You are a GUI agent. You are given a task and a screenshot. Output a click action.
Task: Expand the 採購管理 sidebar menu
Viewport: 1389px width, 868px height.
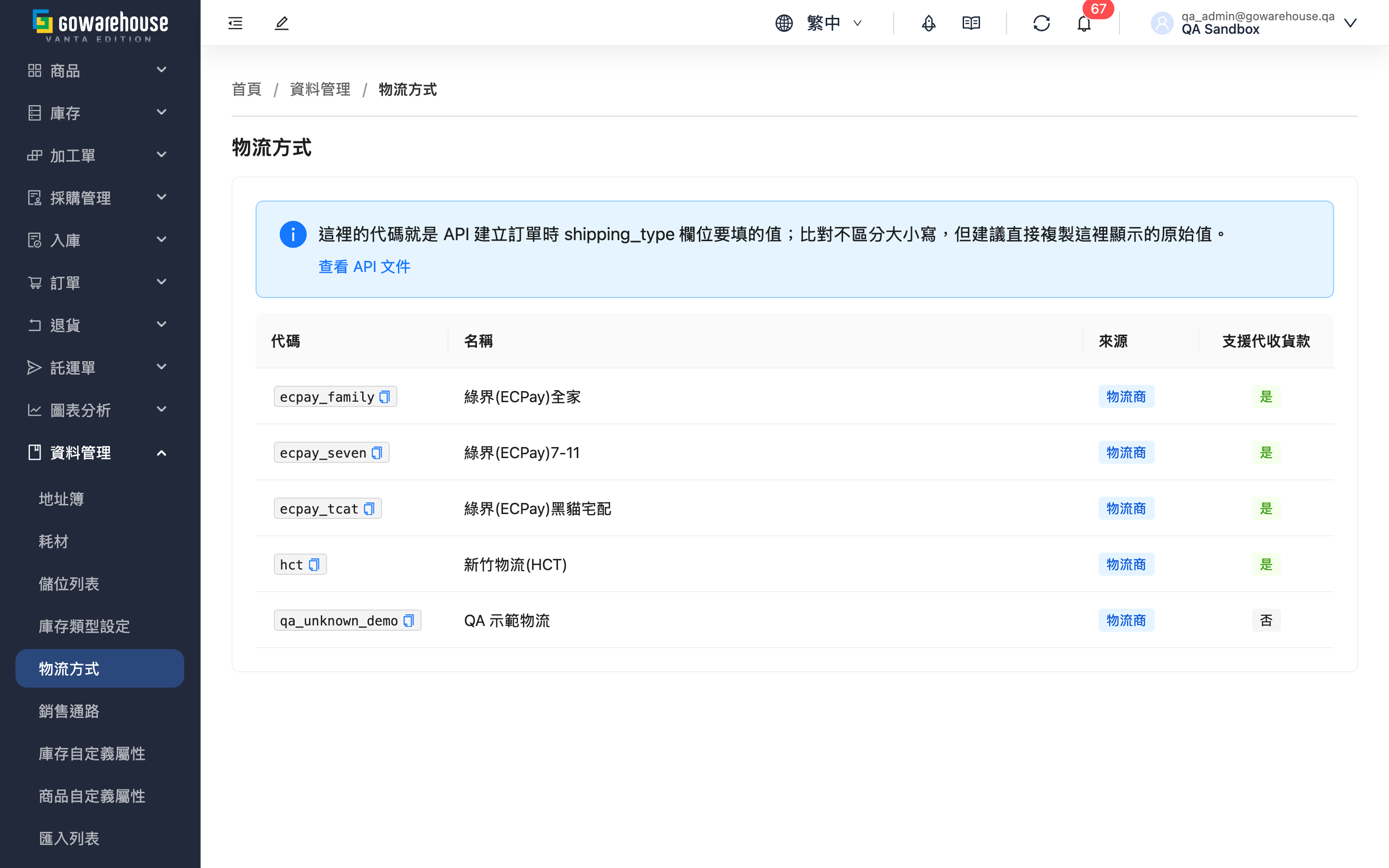100,198
